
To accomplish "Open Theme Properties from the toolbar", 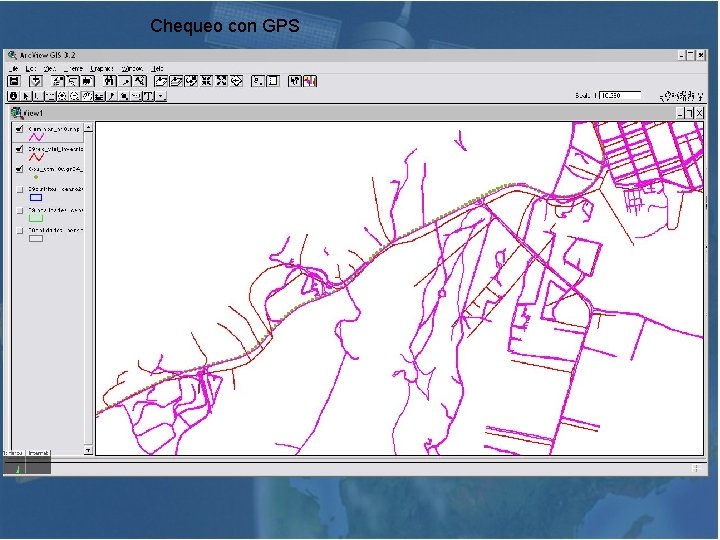I will click(x=58, y=81).
